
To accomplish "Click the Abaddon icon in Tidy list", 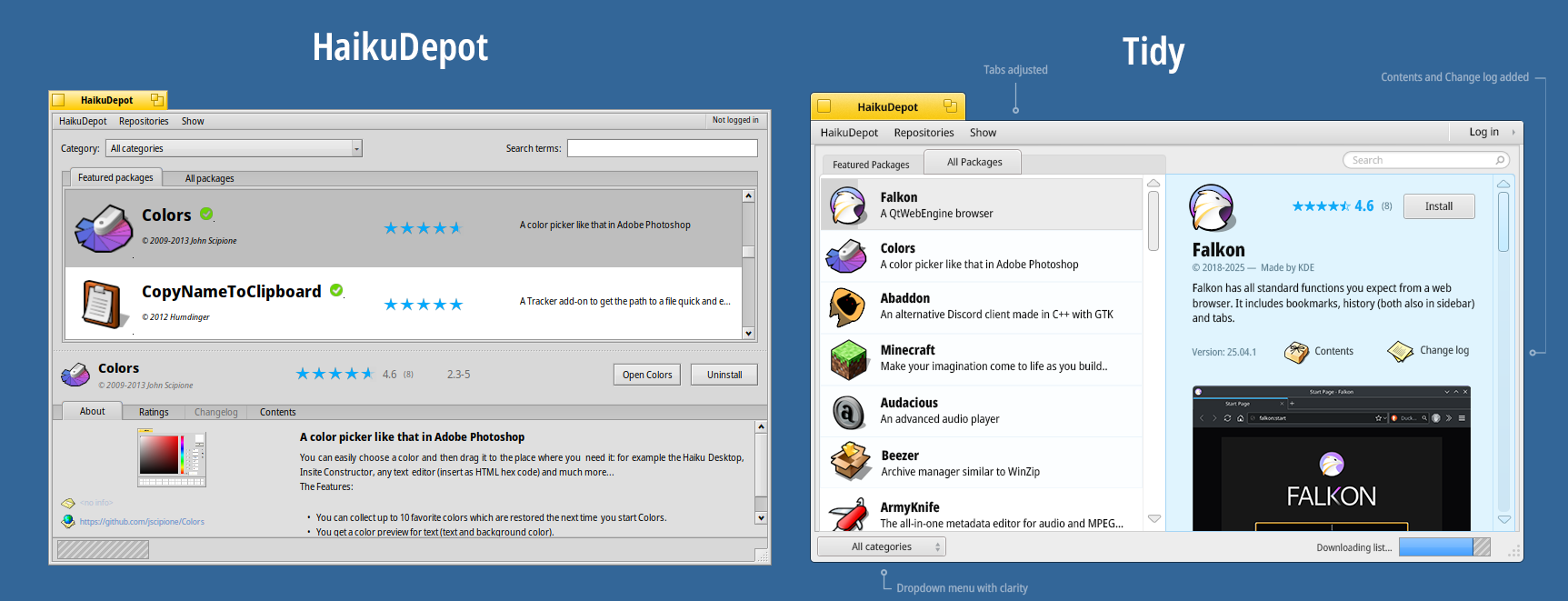I will 847,307.
